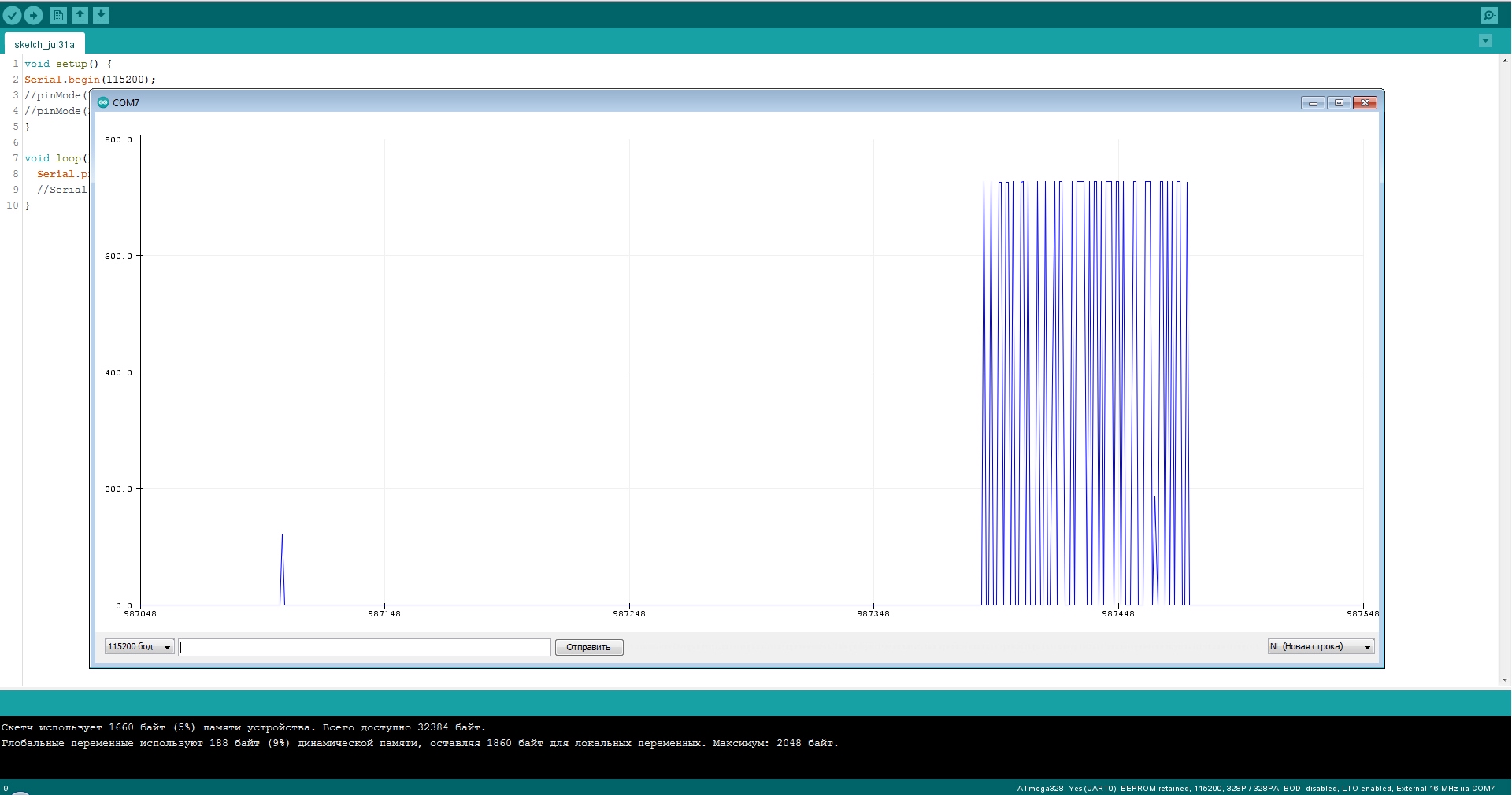Screen dimensions: 1512x795
Task: Minimize the COM7 plotter window
Action: [x=1313, y=103]
